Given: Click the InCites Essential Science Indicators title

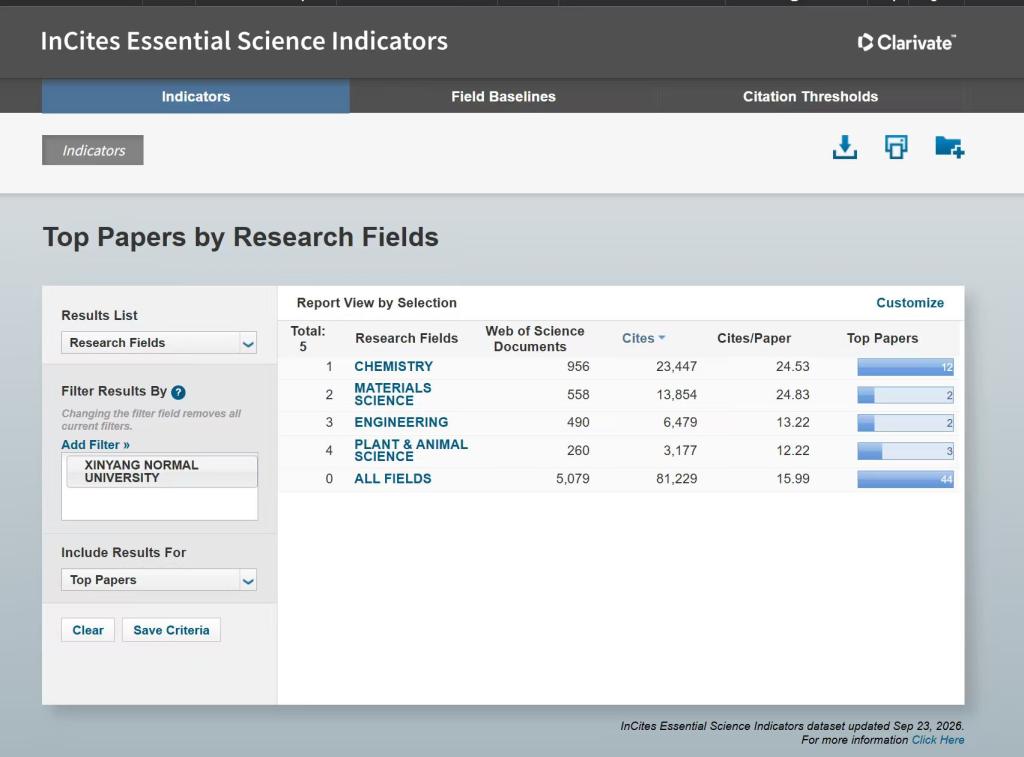Looking at the screenshot, I should [244, 41].
